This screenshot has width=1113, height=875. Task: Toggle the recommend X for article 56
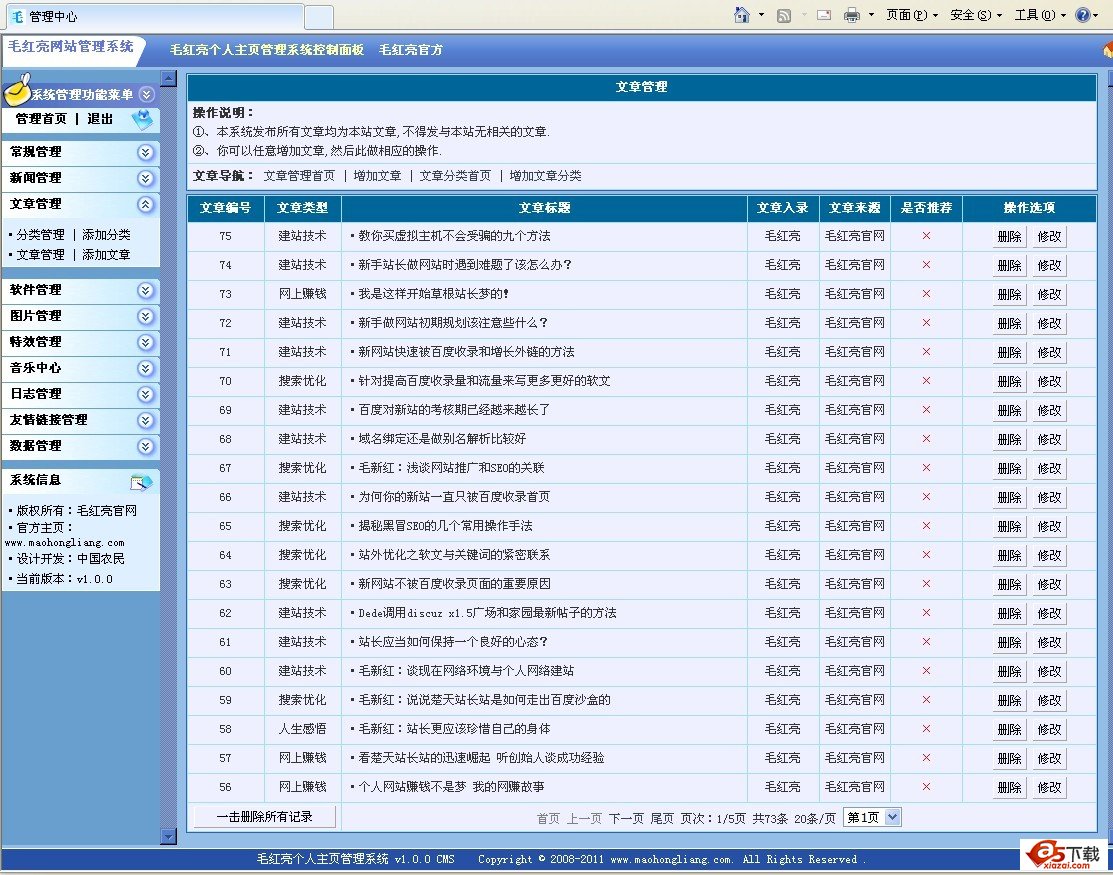click(x=926, y=787)
